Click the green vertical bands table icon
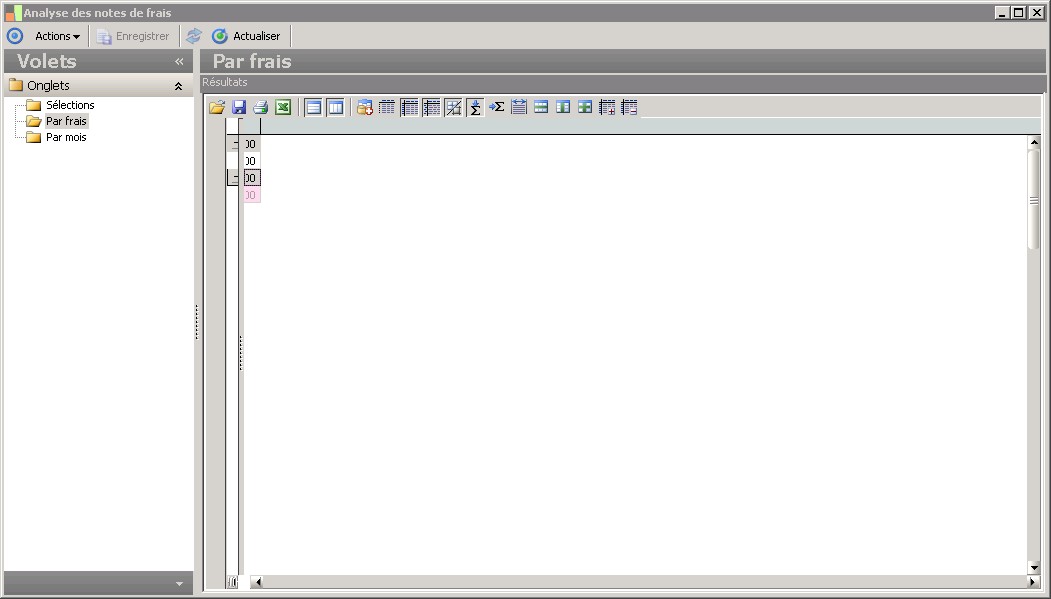Screen dimensions: 1051x599 563,107
